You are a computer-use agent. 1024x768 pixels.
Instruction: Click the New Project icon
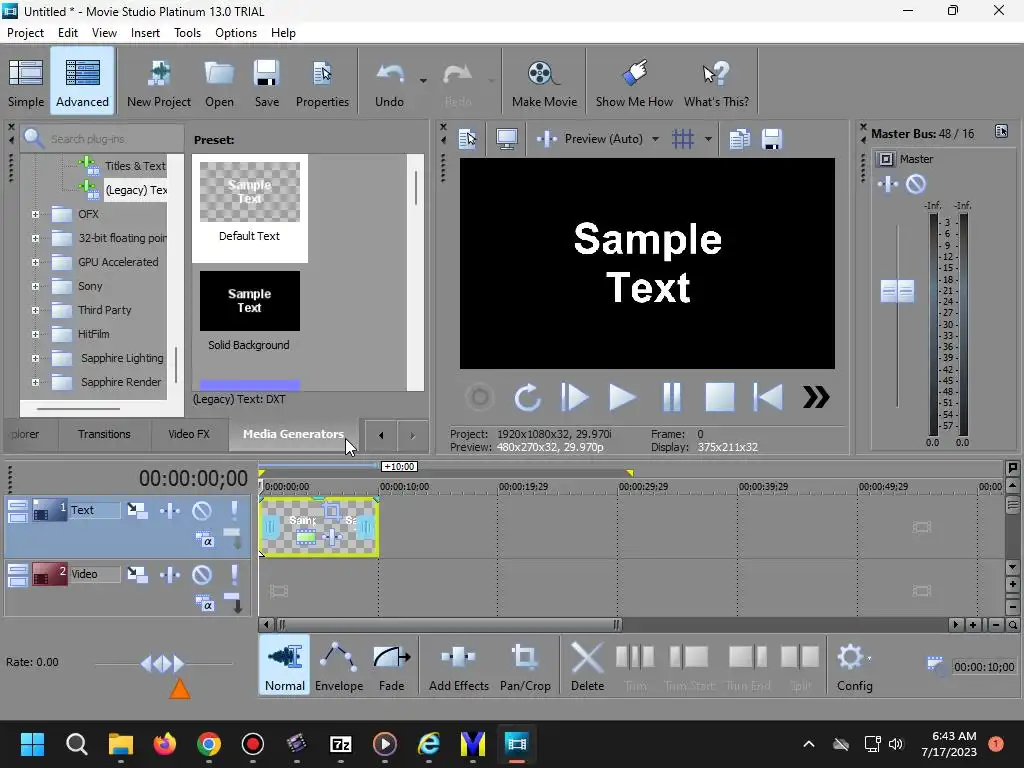[159, 74]
